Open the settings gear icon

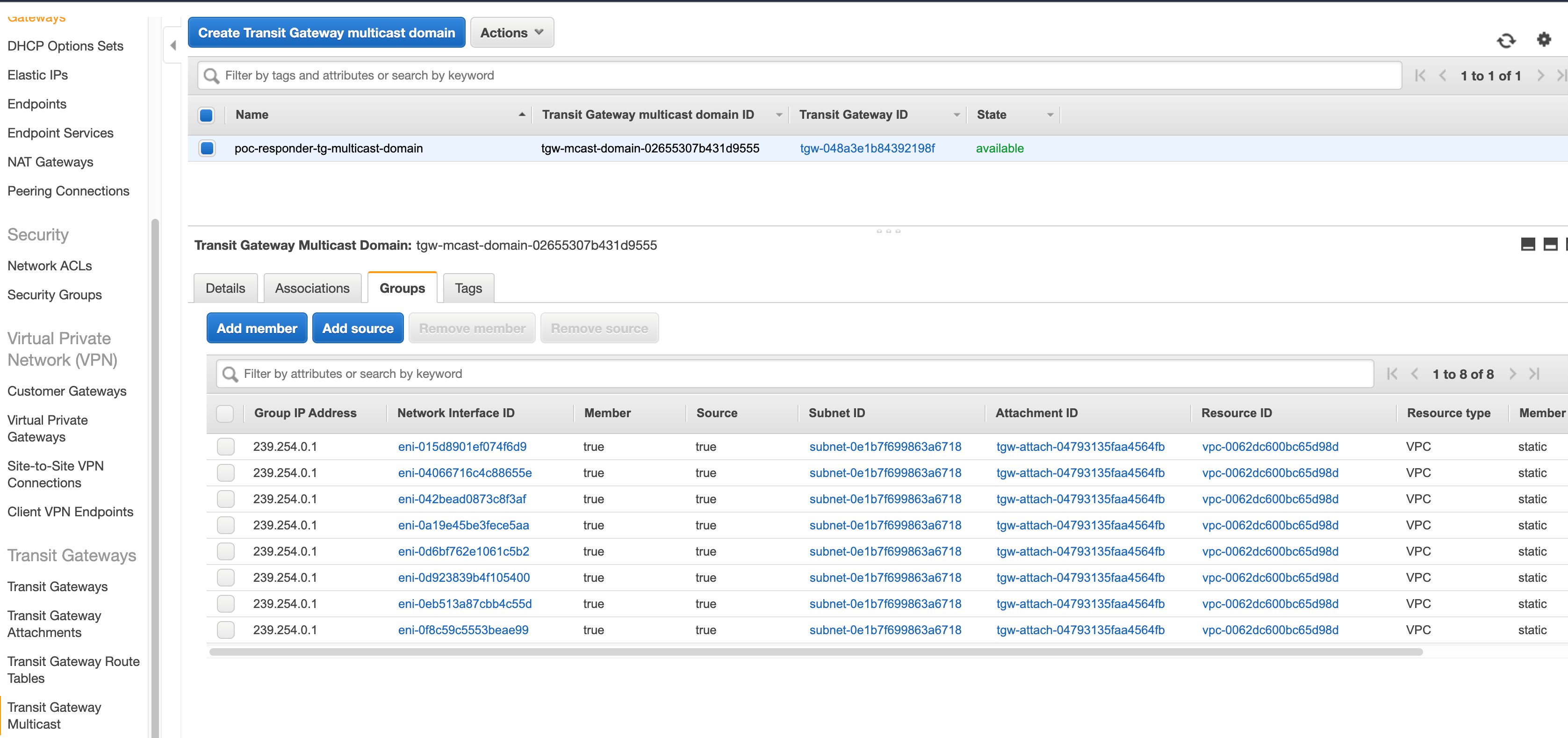[1544, 40]
